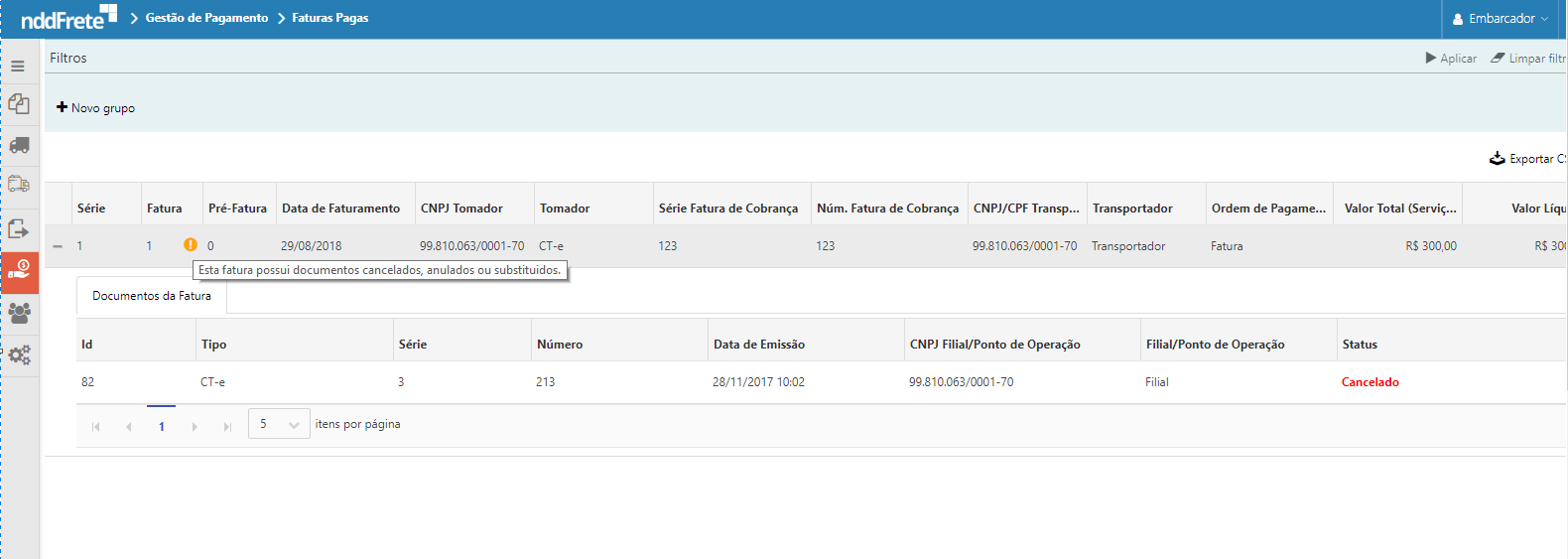Image resolution: width=1568 pixels, height=559 pixels.
Task: Expand the Embarcador user menu
Action: click(1500, 19)
